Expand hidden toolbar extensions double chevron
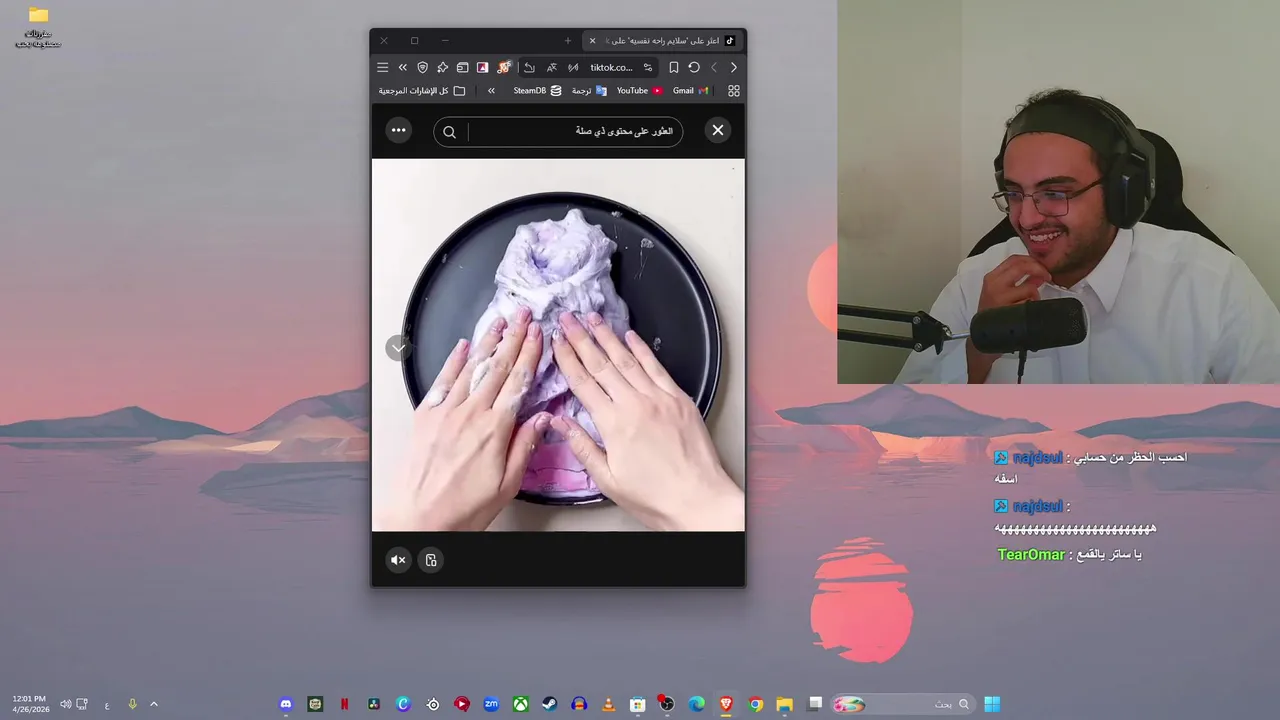The width and height of the screenshot is (1280, 720). click(x=402, y=67)
